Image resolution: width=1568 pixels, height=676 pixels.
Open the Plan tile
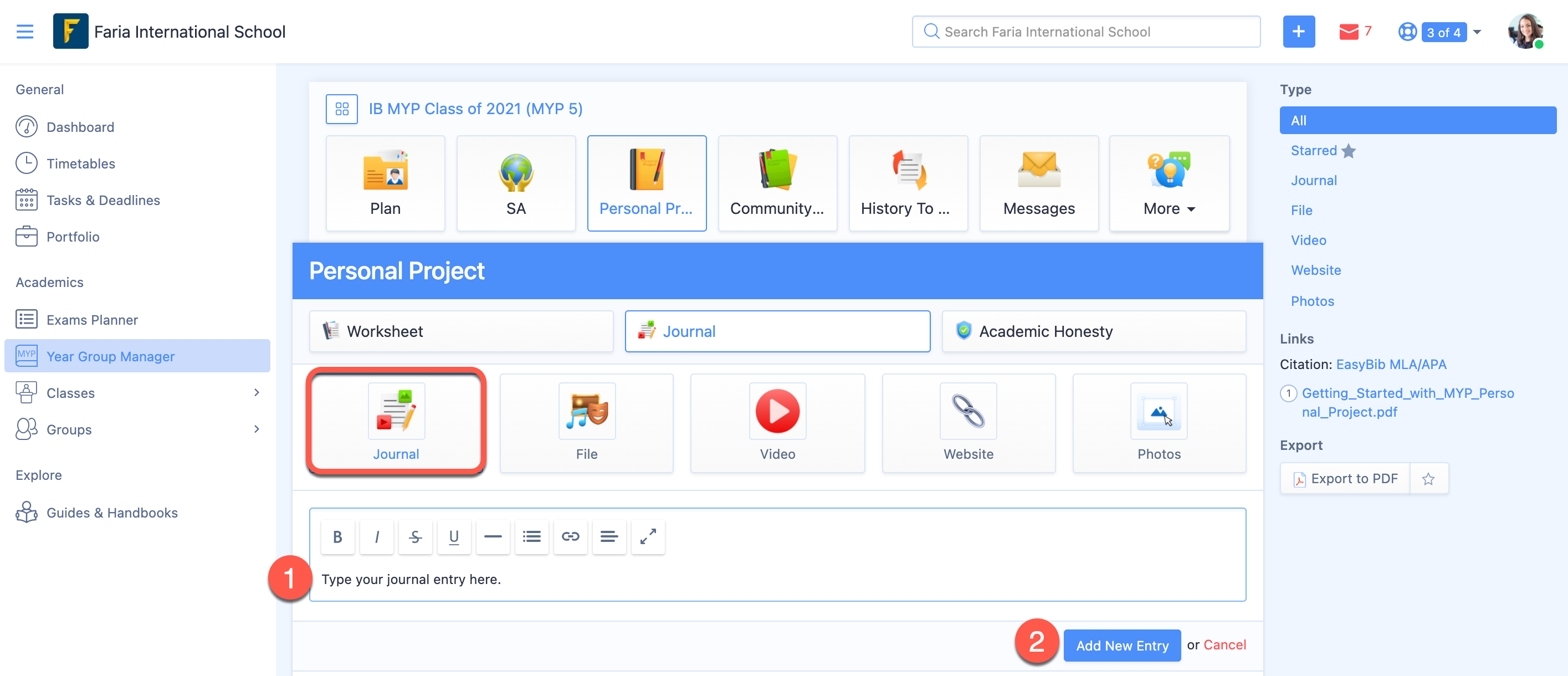[x=385, y=183]
